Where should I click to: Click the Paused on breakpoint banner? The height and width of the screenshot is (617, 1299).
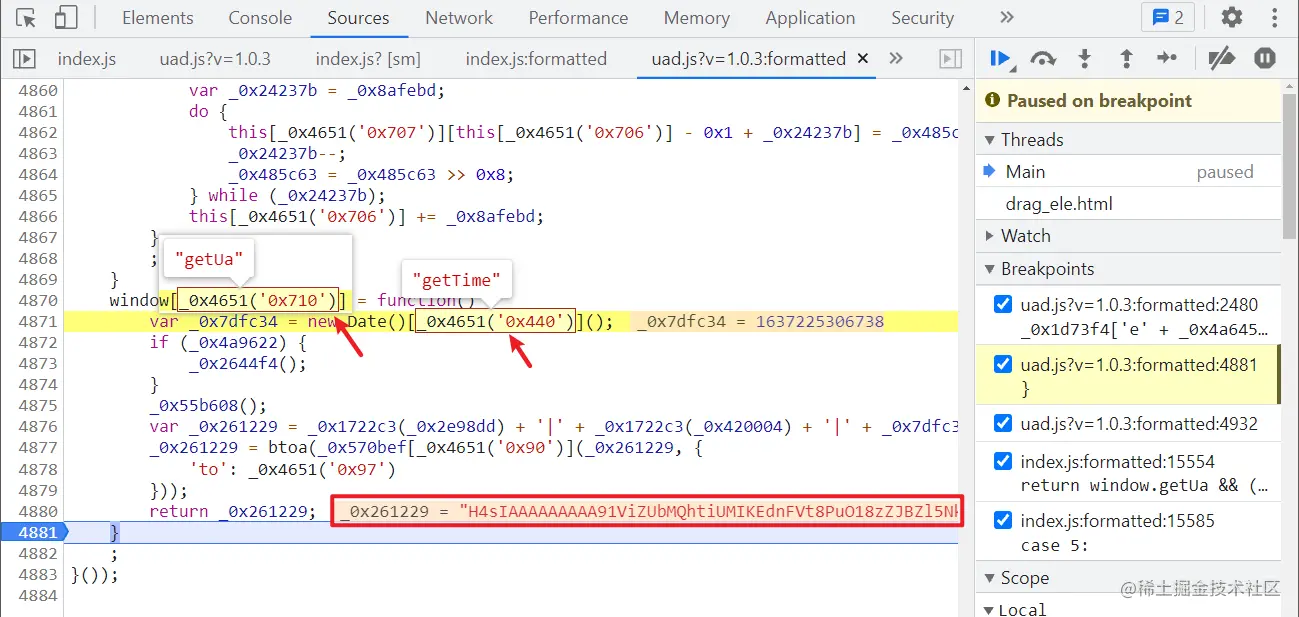pos(1128,101)
